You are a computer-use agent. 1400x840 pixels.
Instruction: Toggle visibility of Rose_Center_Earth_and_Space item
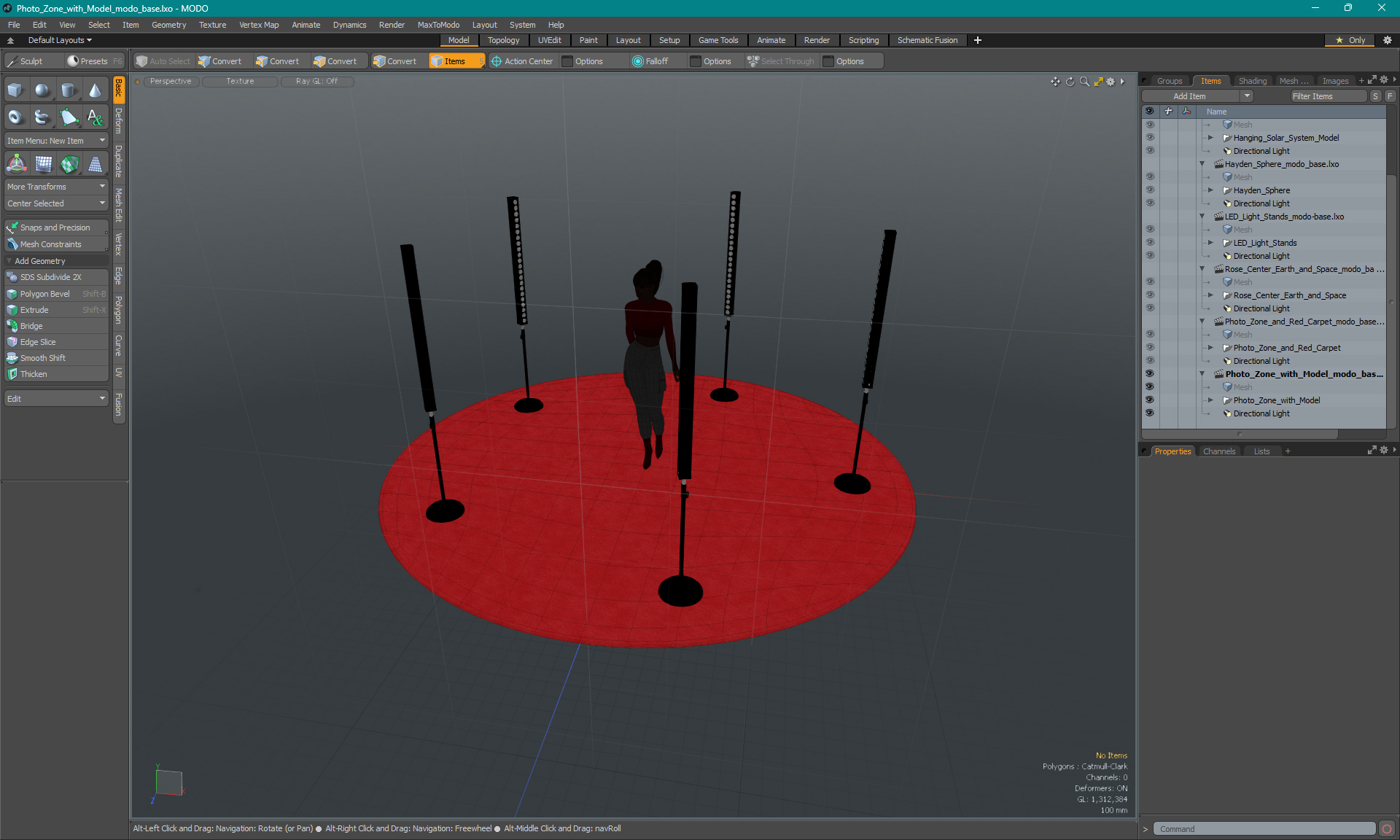pyautogui.click(x=1150, y=295)
